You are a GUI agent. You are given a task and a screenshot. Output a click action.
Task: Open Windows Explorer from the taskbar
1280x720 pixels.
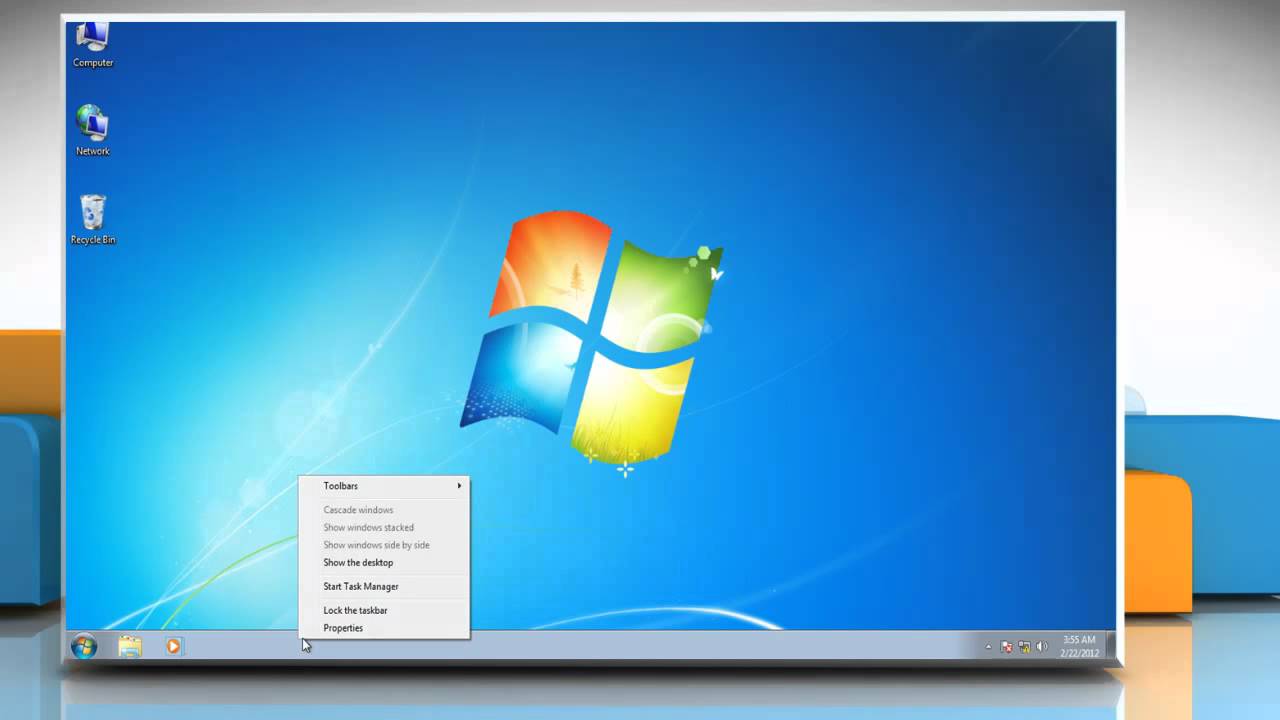click(130, 646)
